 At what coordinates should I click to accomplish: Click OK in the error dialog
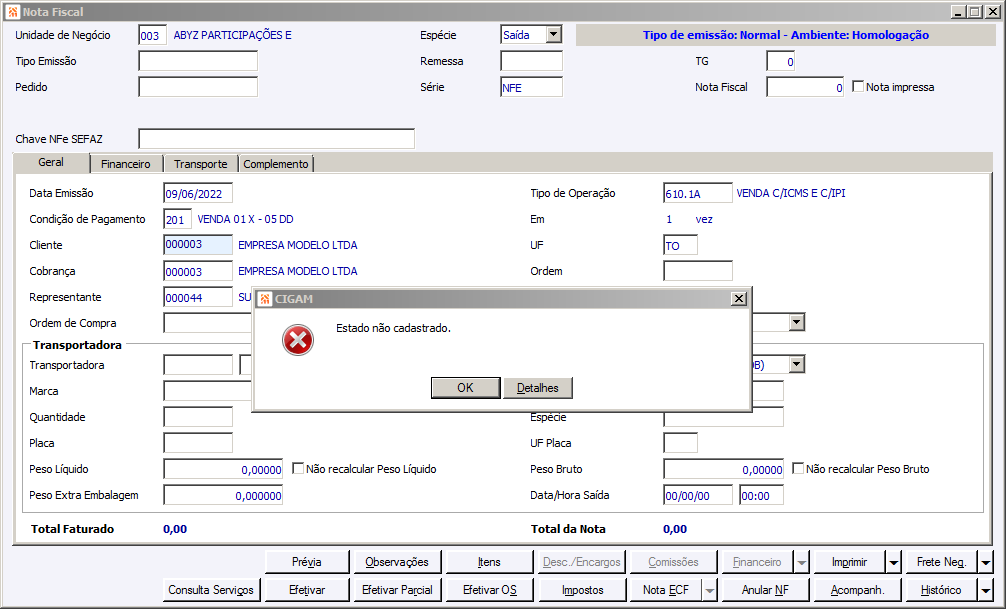[x=465, y=388]
